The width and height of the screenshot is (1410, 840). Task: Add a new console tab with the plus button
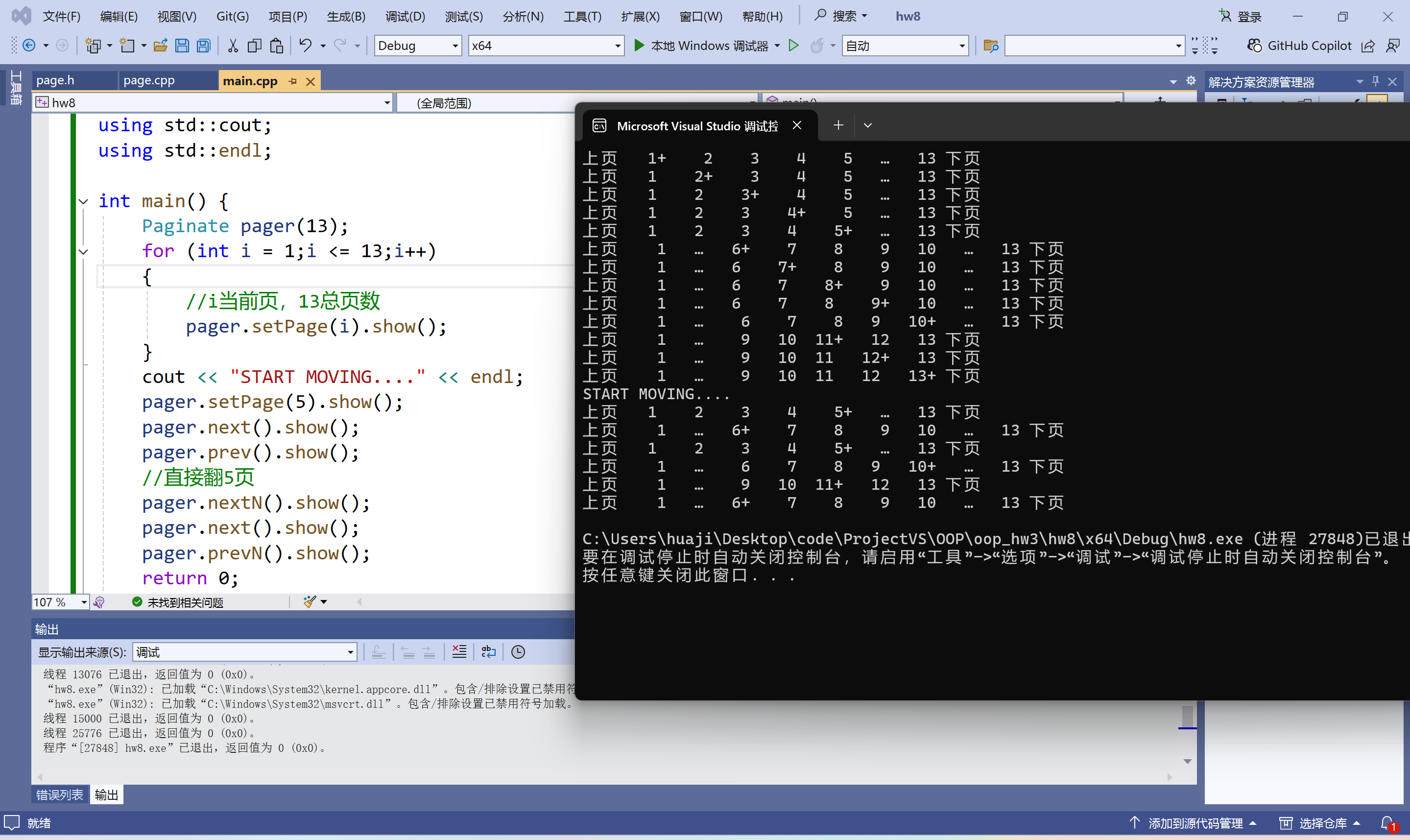click(838, 125)
